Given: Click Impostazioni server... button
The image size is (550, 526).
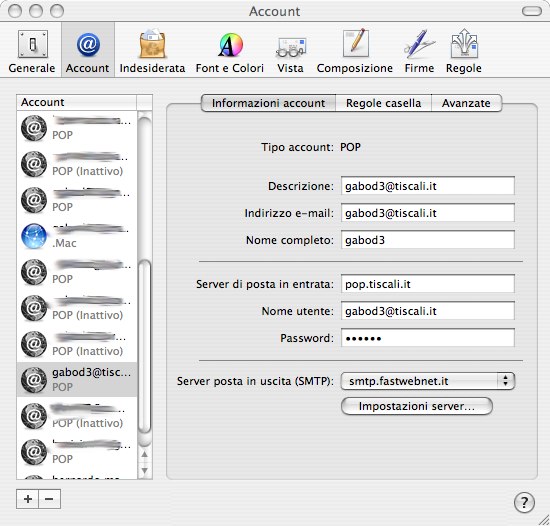Looking at the screenshot, I should (x=417, y=406).
